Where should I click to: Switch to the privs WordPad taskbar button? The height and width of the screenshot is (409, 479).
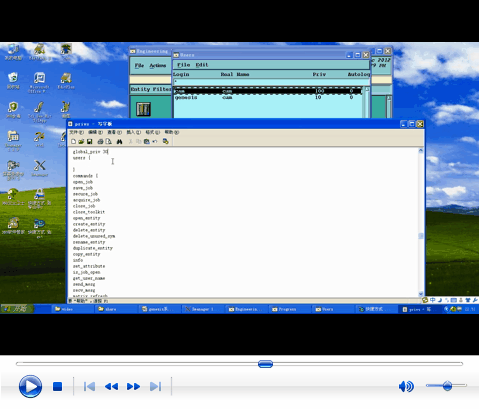(419, 309)
